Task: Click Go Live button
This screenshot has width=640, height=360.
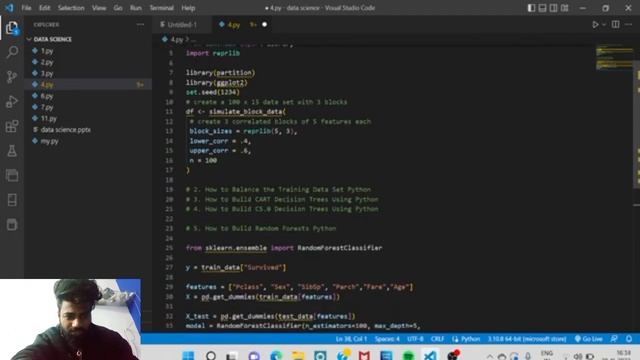Action: coord(589,339)
